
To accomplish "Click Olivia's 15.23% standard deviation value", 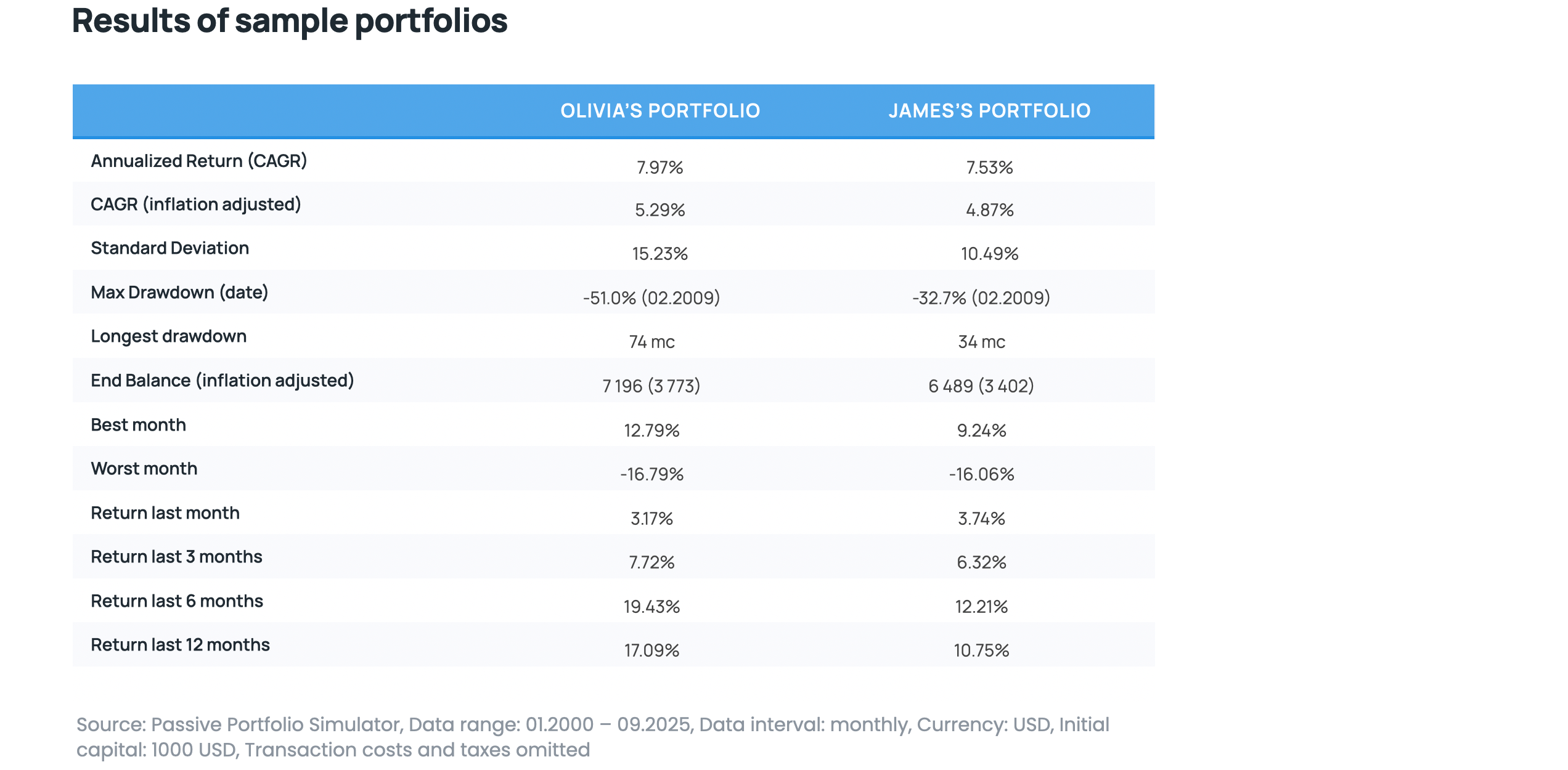I will coord(659,254).
